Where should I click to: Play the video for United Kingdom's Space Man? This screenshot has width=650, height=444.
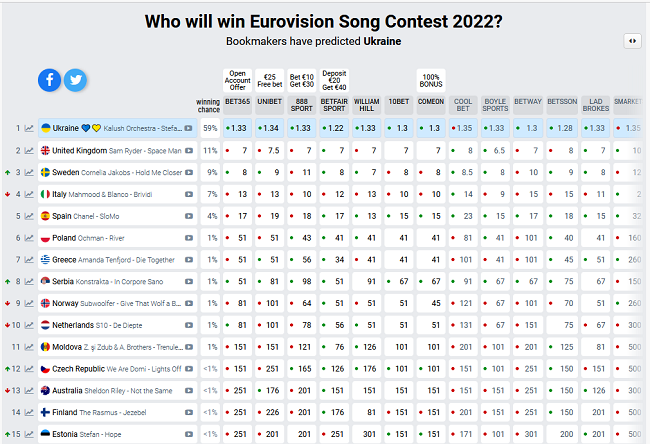189,150
